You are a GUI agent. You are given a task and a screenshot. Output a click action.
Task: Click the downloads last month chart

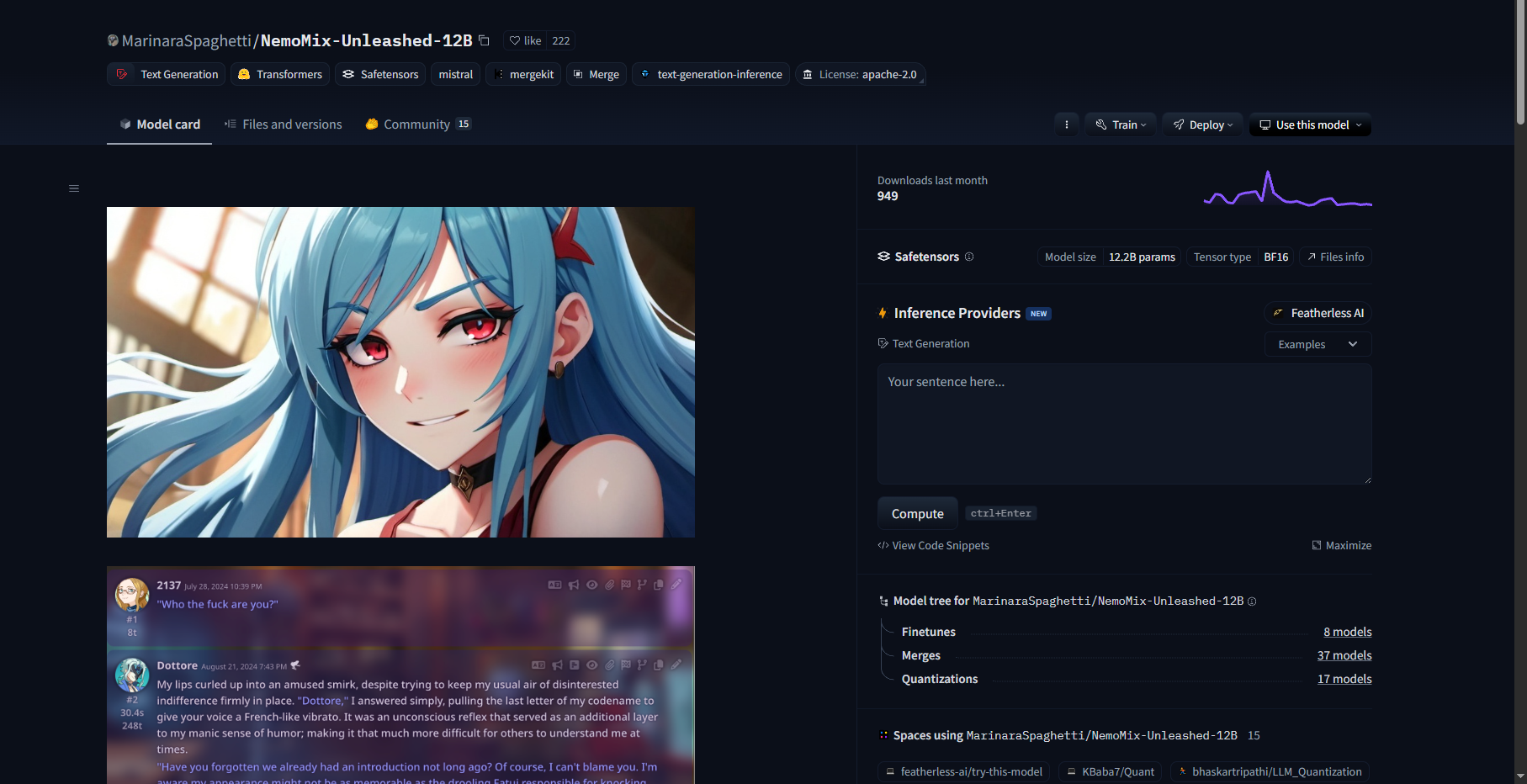pos(1288,189)
